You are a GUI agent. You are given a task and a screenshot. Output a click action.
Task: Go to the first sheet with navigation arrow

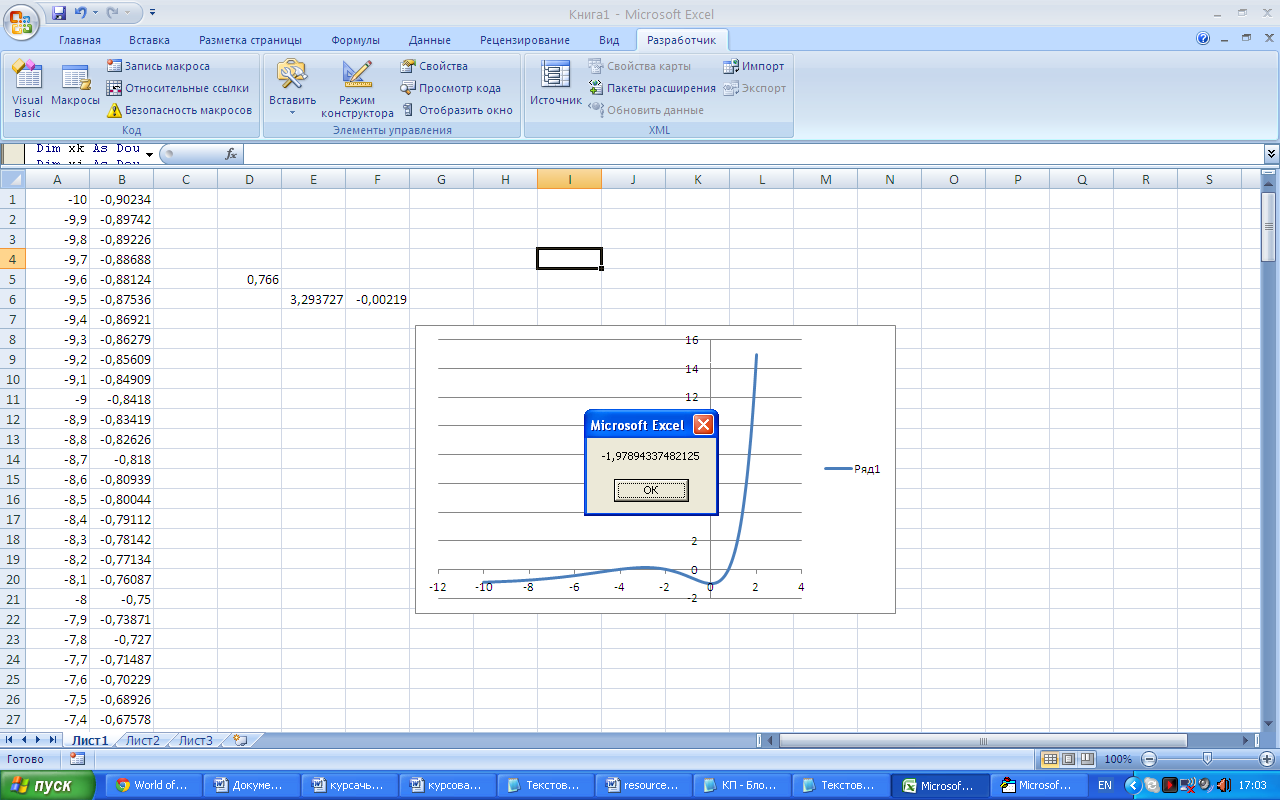point(11,740)
